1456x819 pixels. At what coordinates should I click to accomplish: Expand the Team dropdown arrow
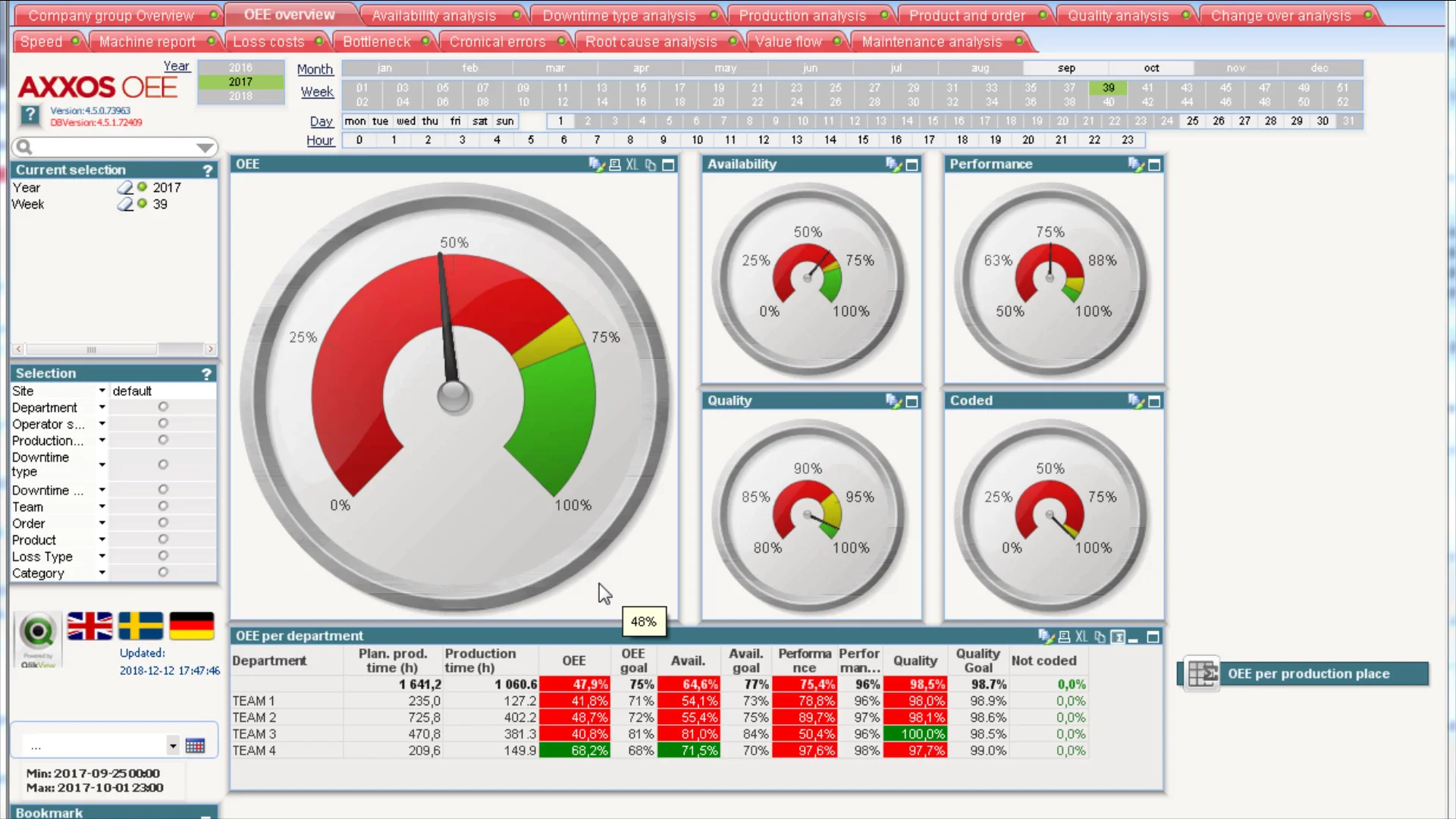tap(102, 507)
